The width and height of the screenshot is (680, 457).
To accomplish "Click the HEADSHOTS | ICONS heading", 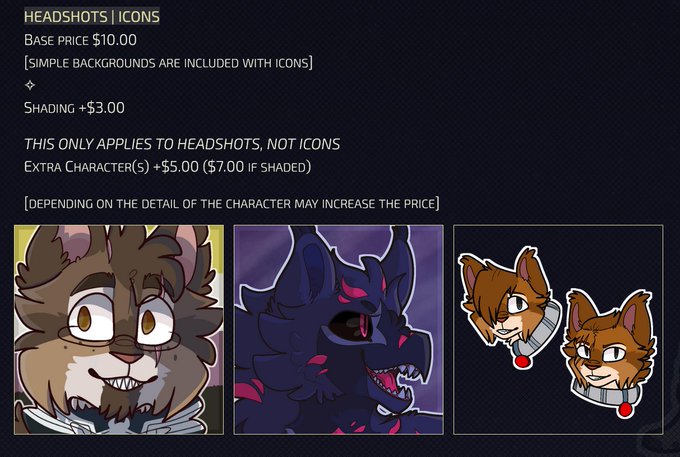I will tap(92, 16).
